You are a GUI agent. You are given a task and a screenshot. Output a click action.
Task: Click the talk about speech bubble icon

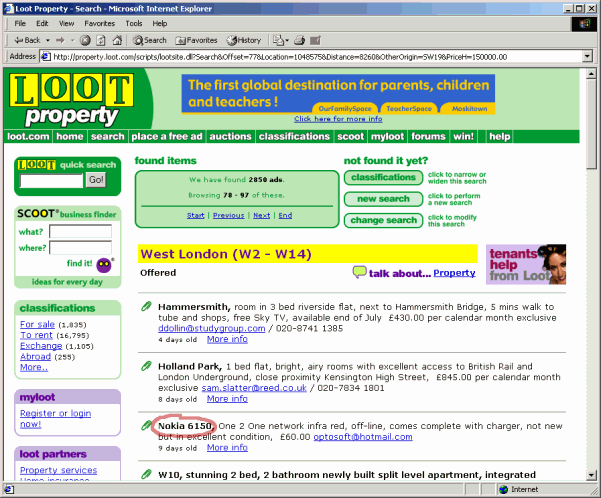(360, 272)
